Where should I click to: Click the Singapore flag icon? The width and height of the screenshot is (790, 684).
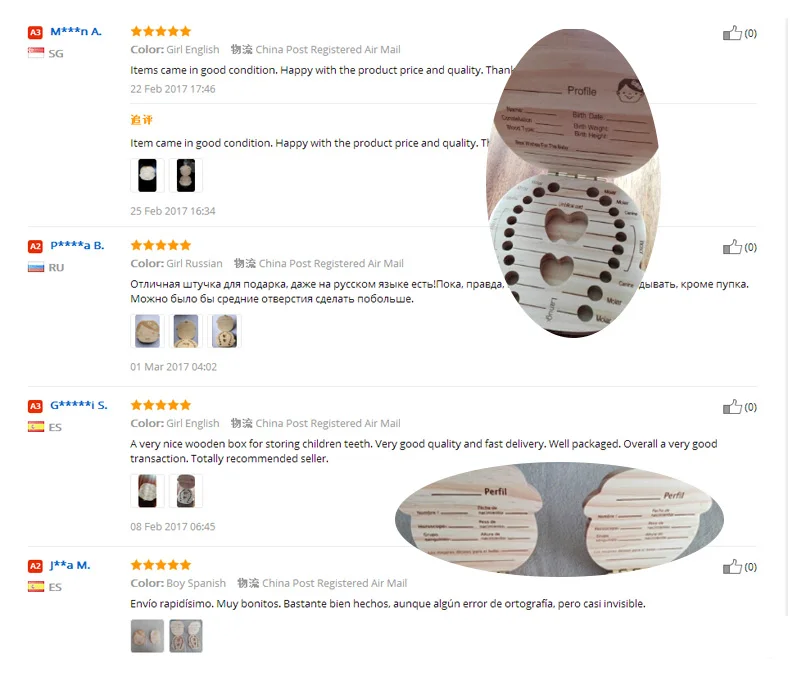35,52
